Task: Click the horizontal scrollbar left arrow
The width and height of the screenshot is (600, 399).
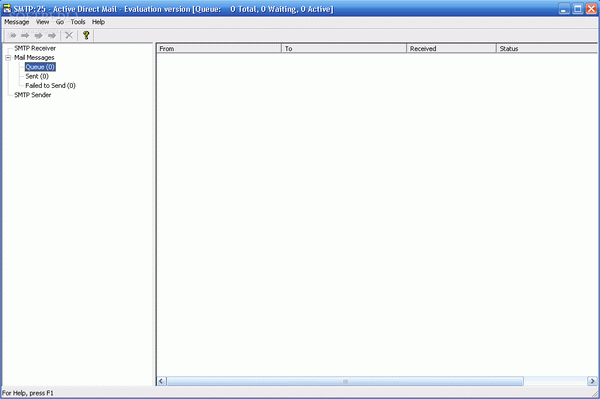Action: click(161, 381)
